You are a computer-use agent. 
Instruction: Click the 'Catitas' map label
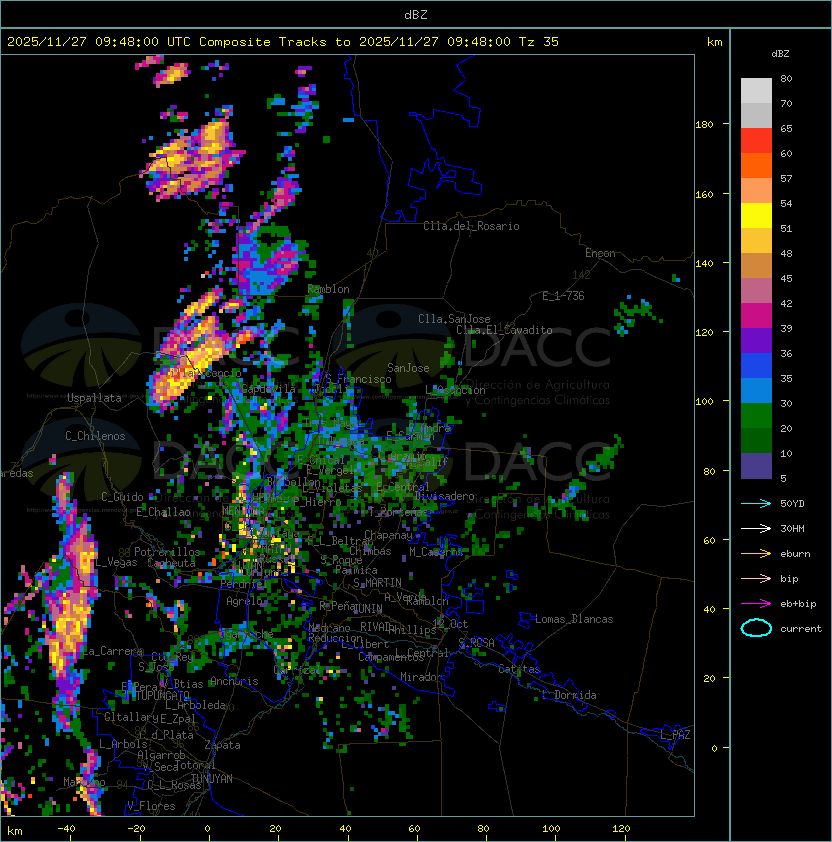[519, 669]
